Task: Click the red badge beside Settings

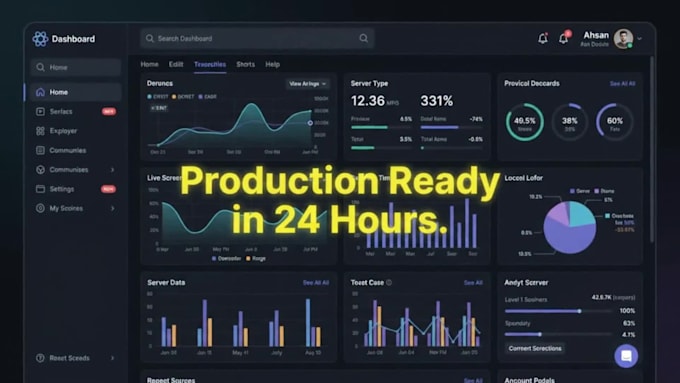Action: tap(108, 189)
